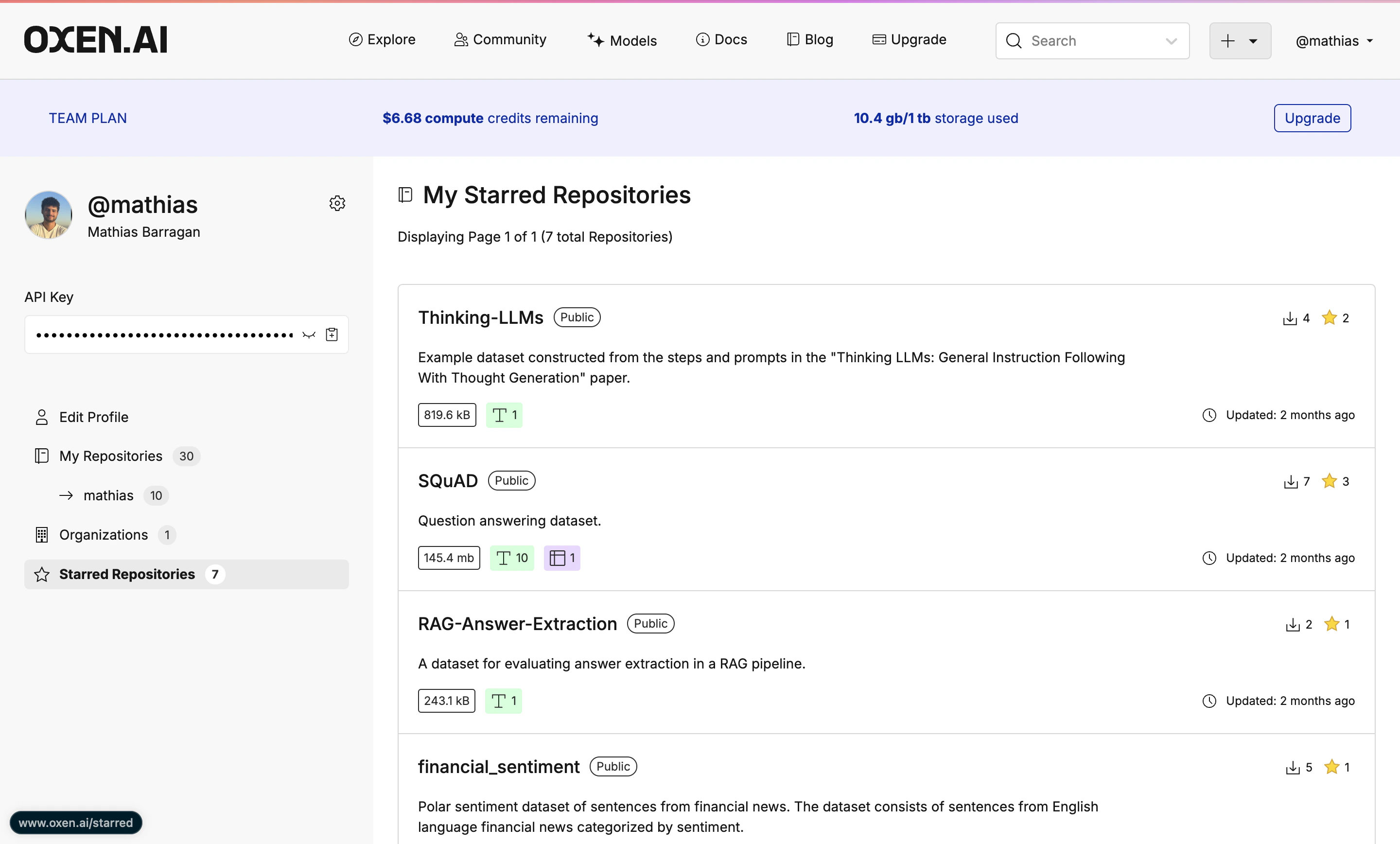Viewport: 1400px width, 844px height.
Task: Open Explore in top navigation
Action: (x=382, y=40)
